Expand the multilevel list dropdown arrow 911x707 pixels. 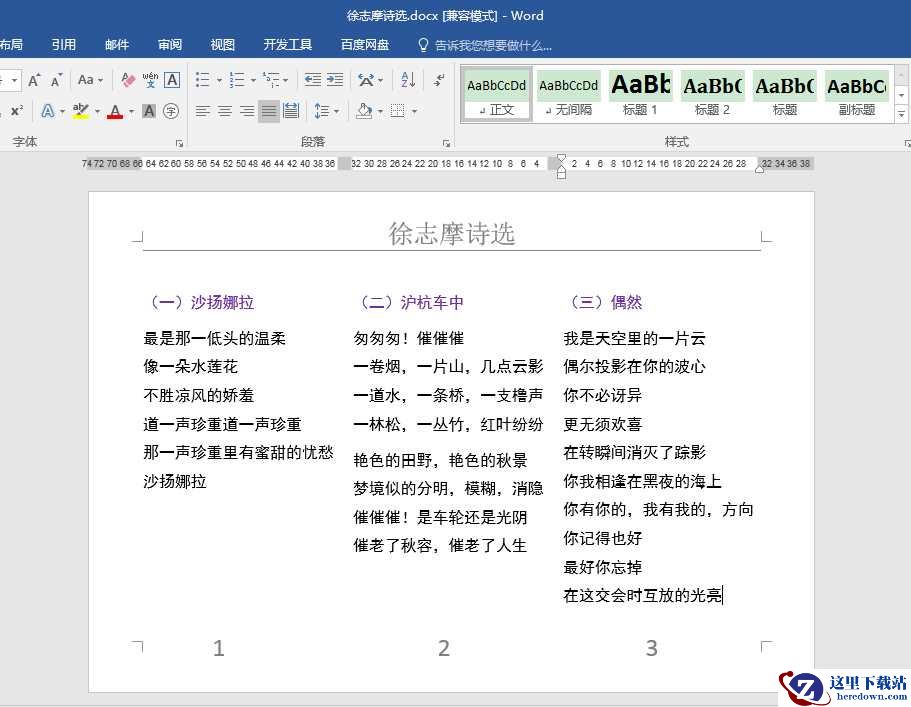[x=285, y=80]
